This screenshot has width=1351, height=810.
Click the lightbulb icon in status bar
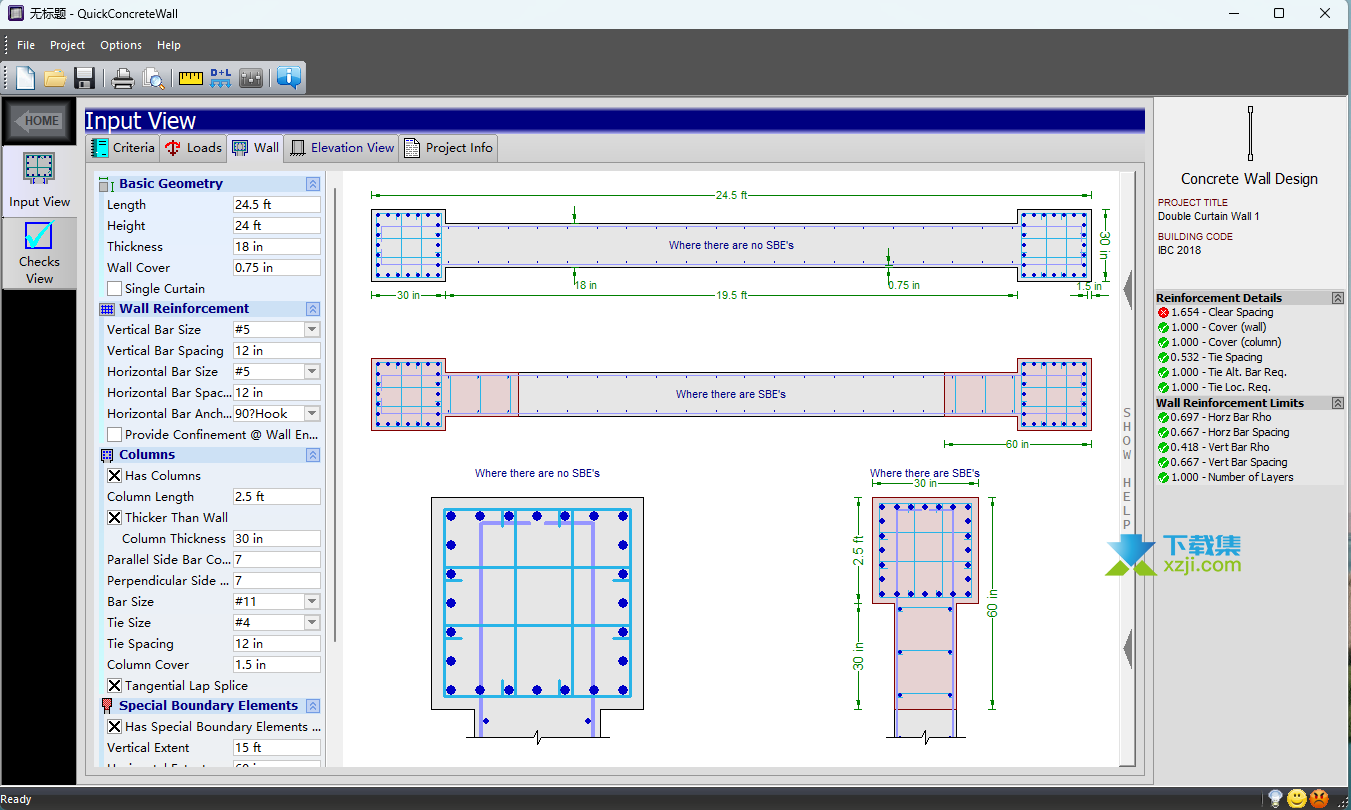coord(1276,798)
